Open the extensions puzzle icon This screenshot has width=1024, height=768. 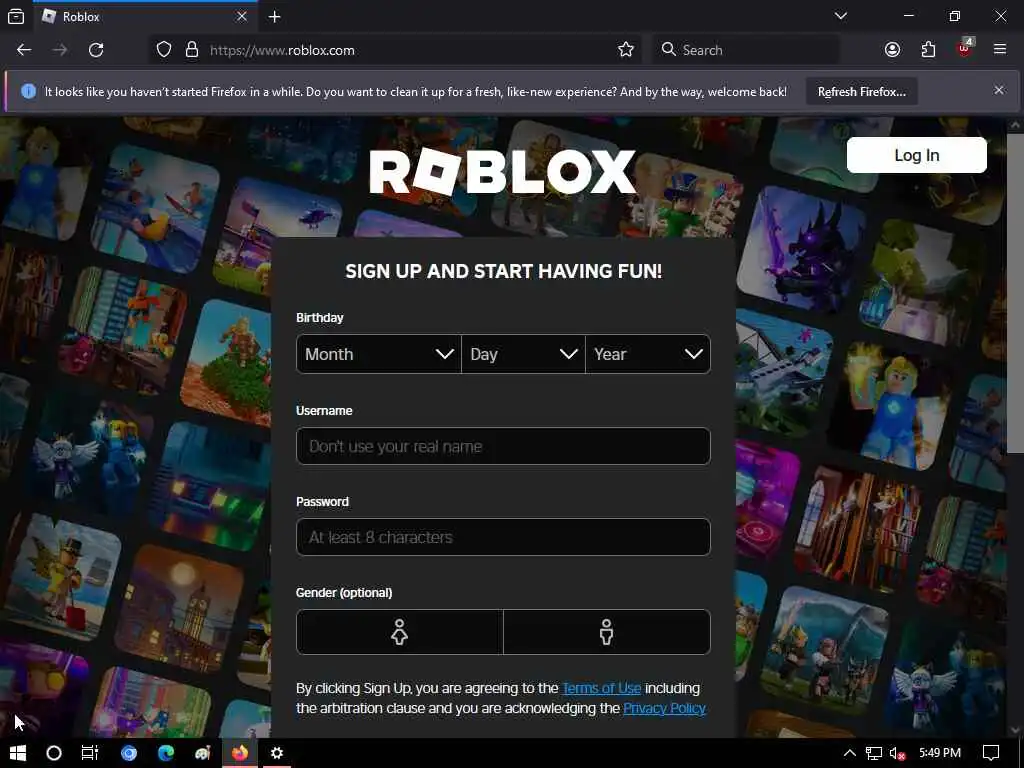[928, 50]
